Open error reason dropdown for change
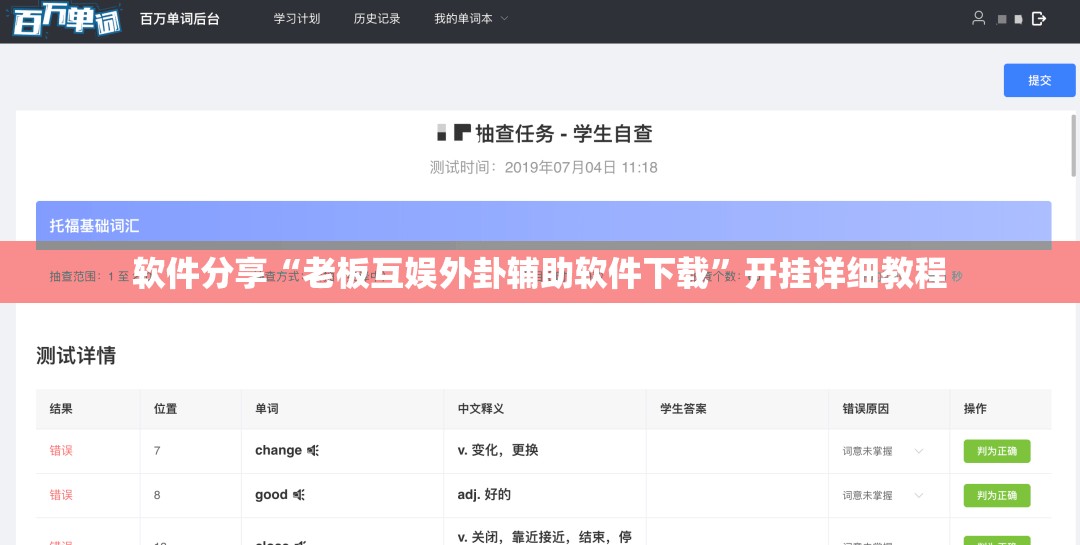1080x545 pixels. (883, 451)
